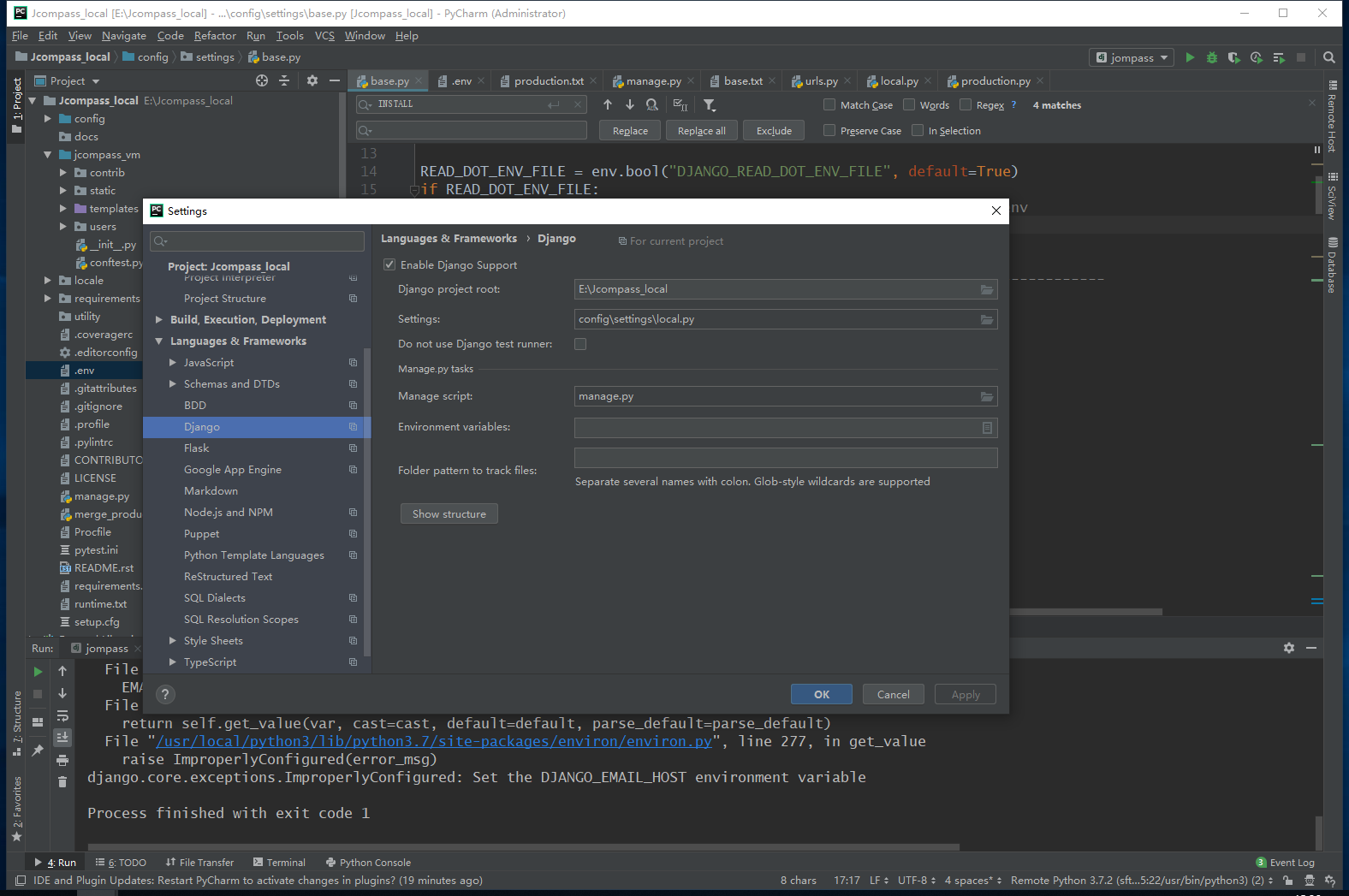Open the VCS menu
This screenshot has width=1349, height=896.
[324, 36]
